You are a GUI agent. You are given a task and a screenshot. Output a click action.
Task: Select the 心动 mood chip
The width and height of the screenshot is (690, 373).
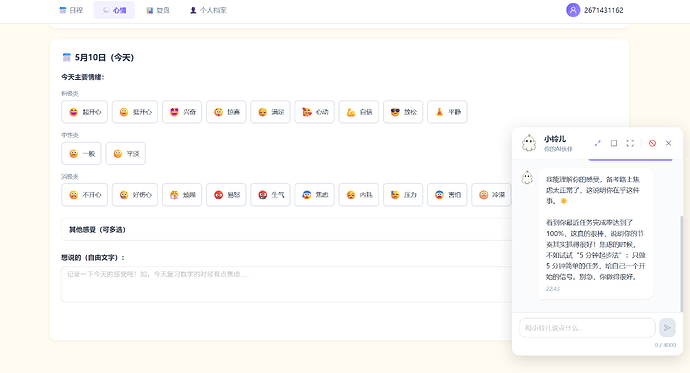[x=315, y=112]
